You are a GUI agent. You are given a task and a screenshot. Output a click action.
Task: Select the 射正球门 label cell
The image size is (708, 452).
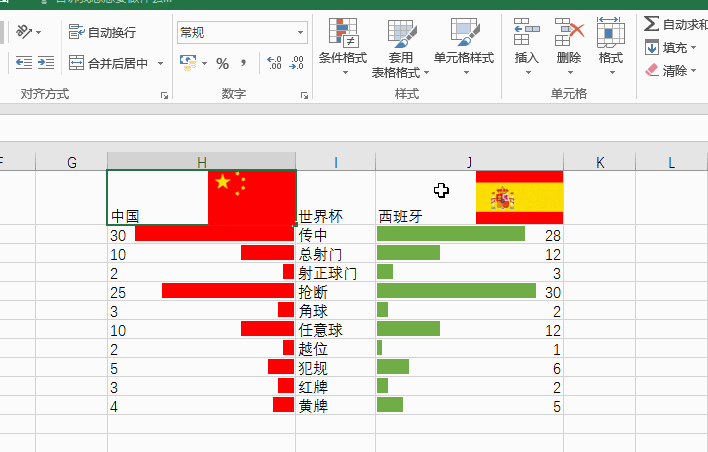pos(335,273)
